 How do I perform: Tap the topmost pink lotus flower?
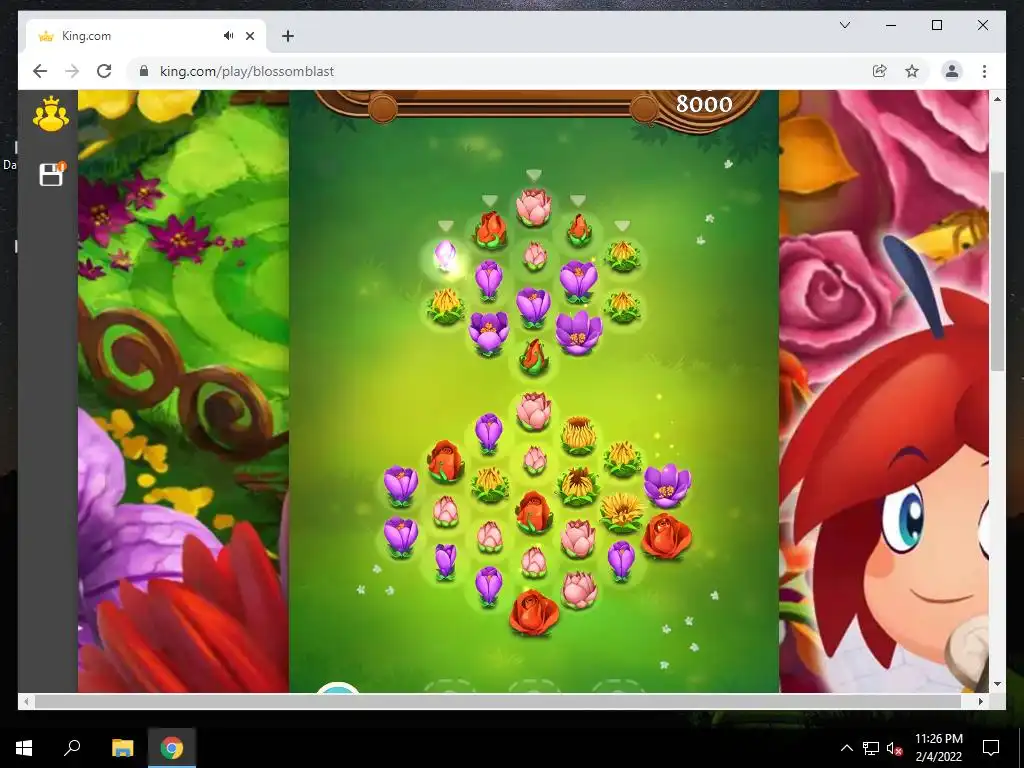[534, 207]
